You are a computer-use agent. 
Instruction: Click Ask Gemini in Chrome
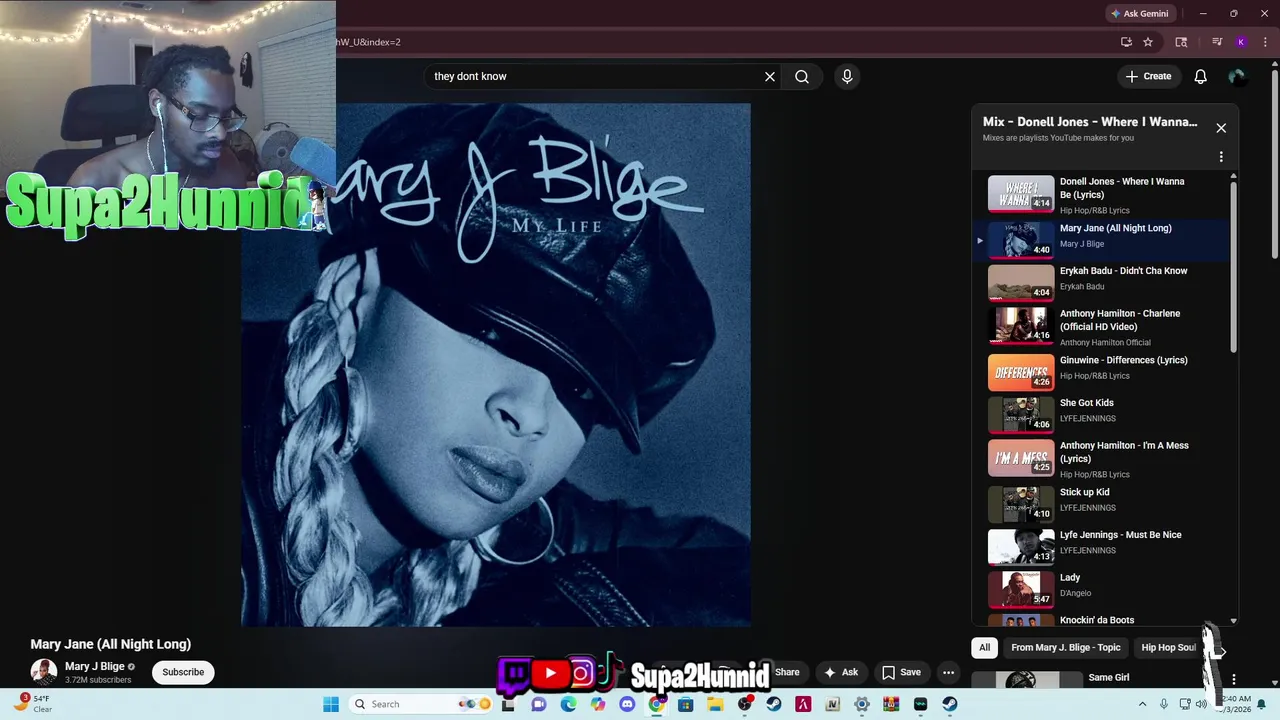pyautogui.click(x=1139, y=14)
